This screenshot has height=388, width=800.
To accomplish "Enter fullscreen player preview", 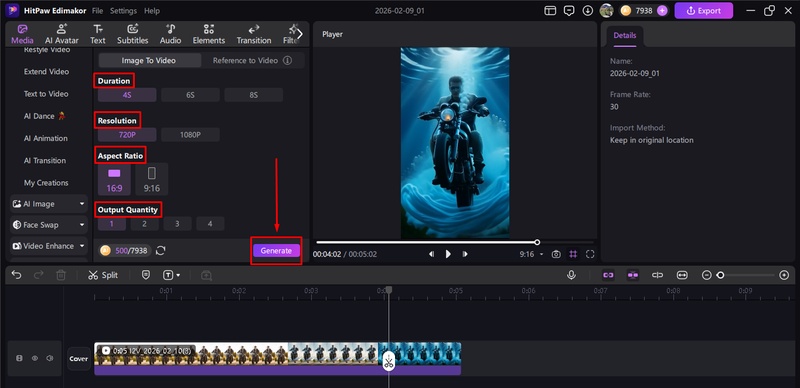I will 590,254.
